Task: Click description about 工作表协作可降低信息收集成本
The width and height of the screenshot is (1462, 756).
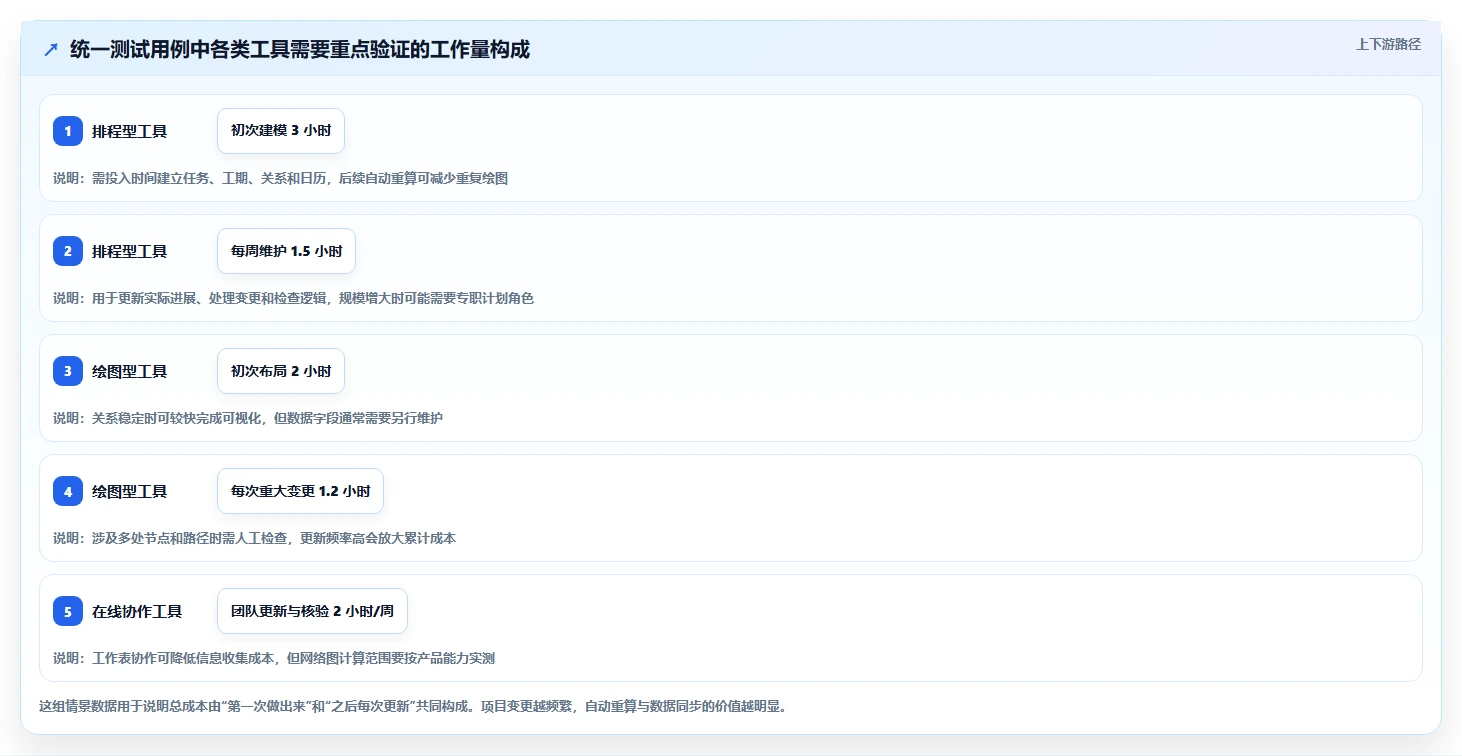Action: point(274,658)
